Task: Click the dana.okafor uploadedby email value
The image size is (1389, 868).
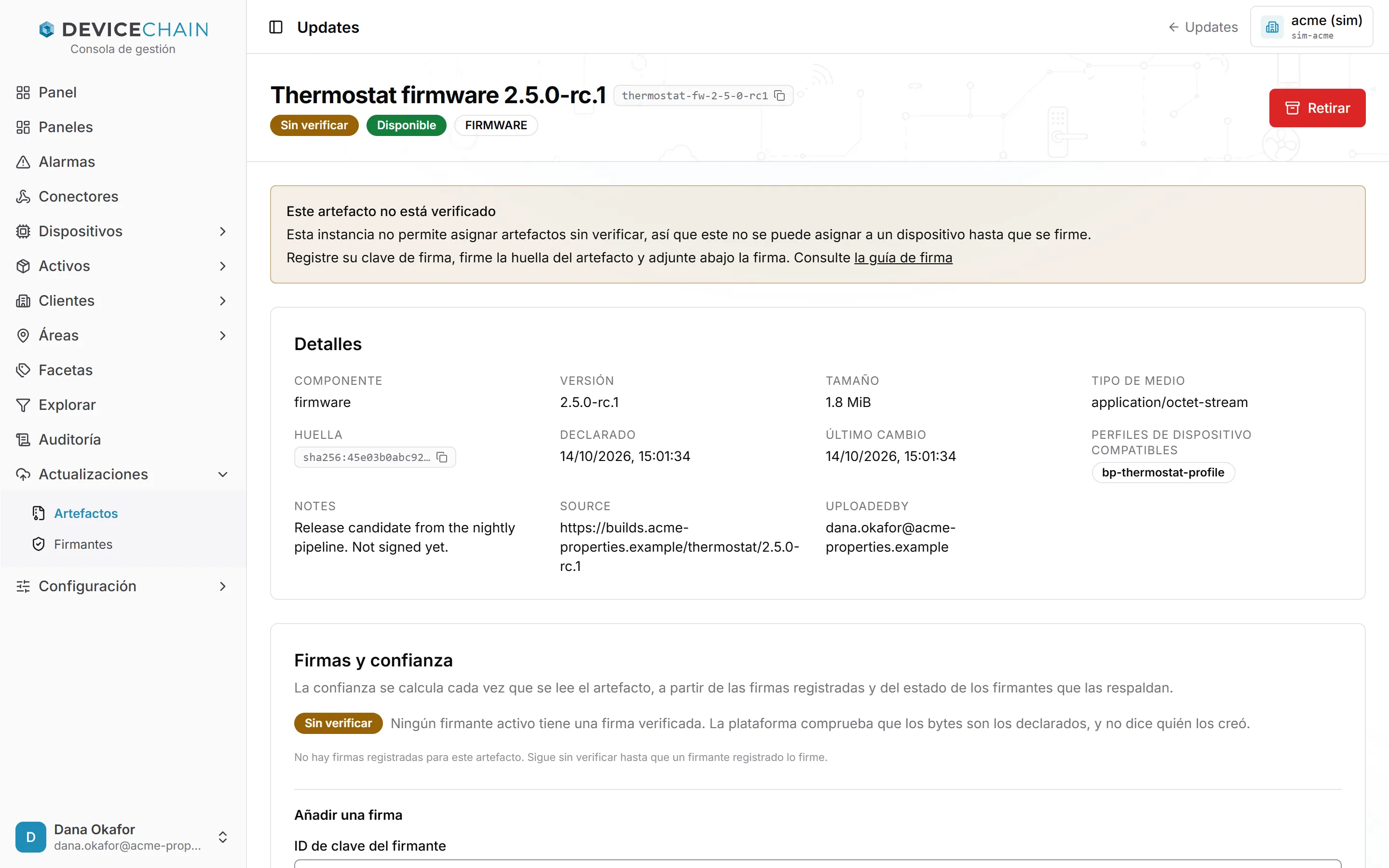Action: pos(890,537)
